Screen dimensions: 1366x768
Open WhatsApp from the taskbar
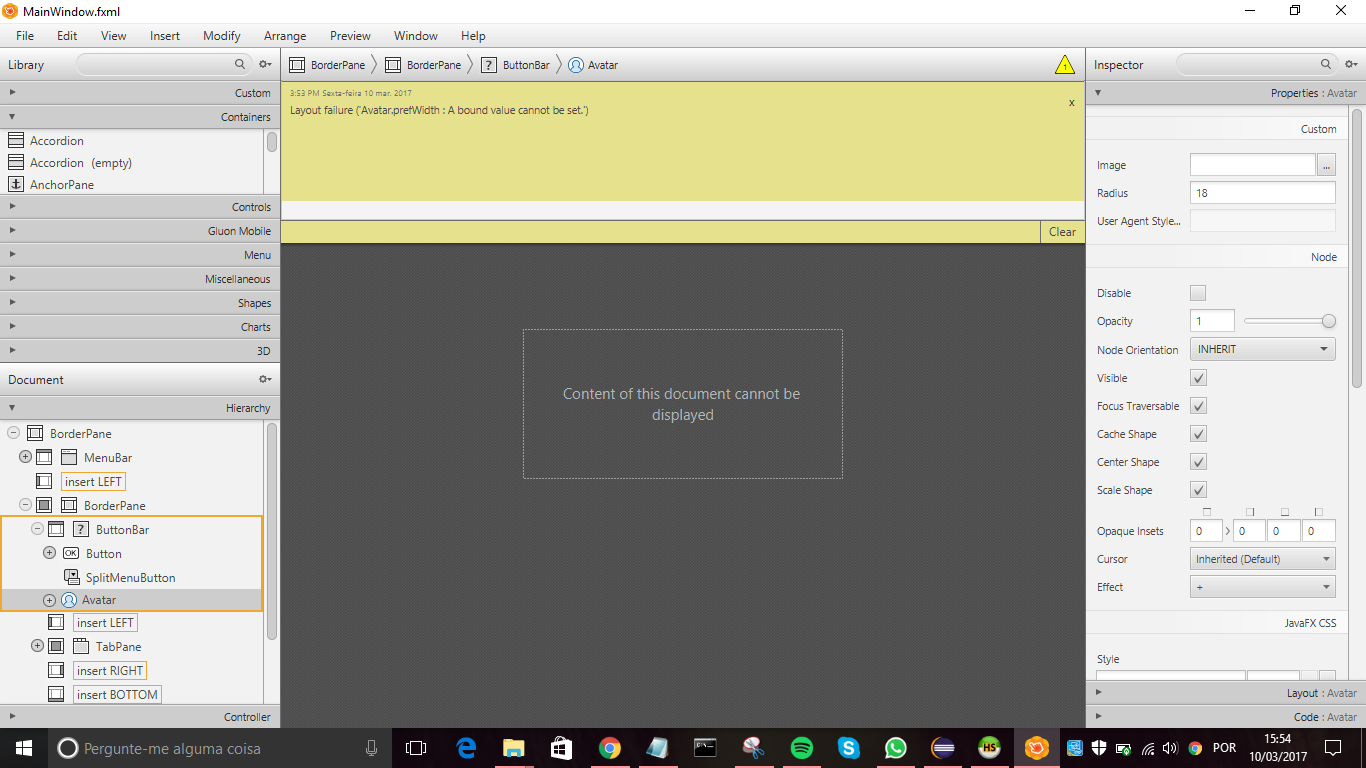[895, 748]
